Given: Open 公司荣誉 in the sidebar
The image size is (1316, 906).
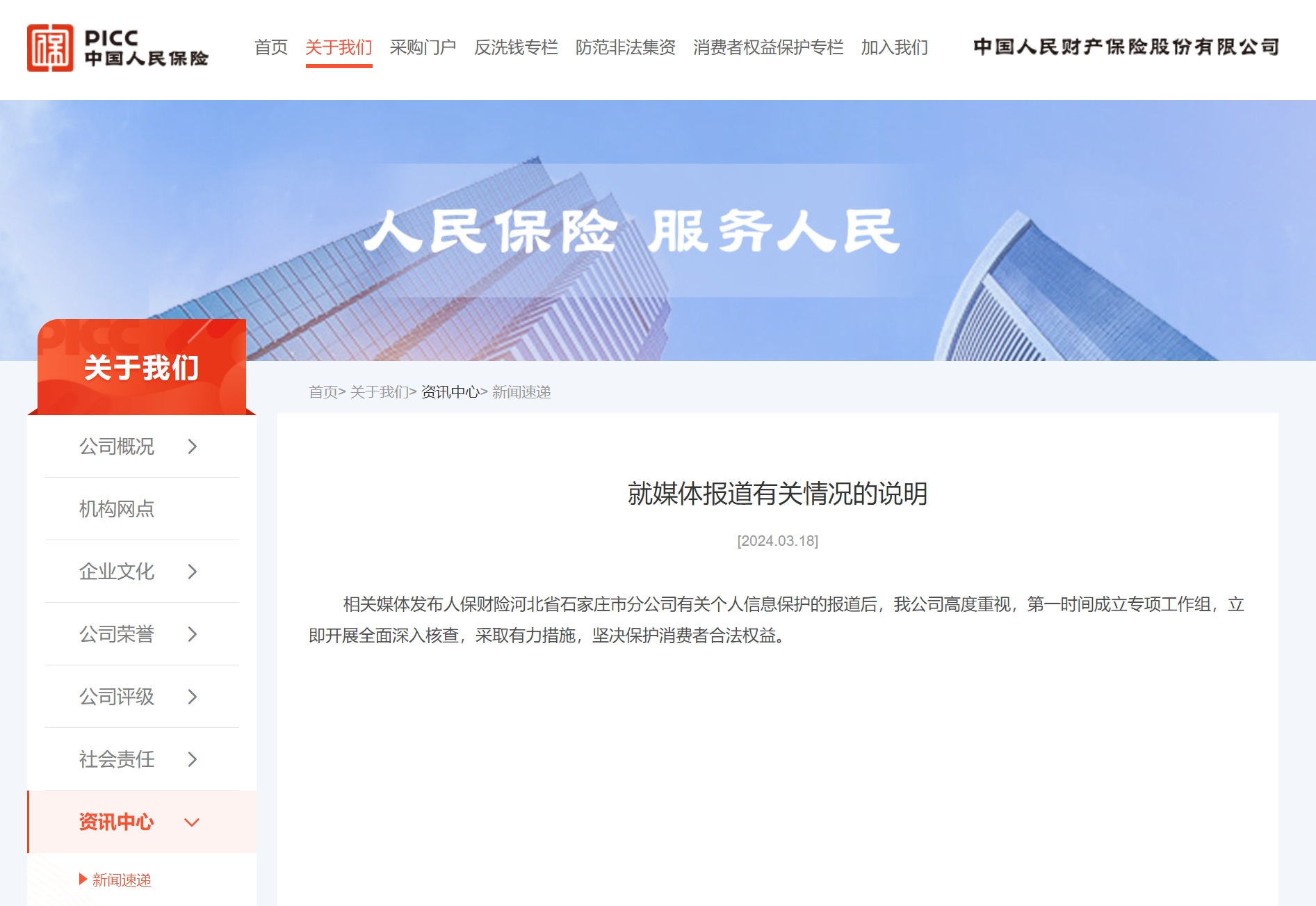Looking at the screenshot, I should pos(117,634).
